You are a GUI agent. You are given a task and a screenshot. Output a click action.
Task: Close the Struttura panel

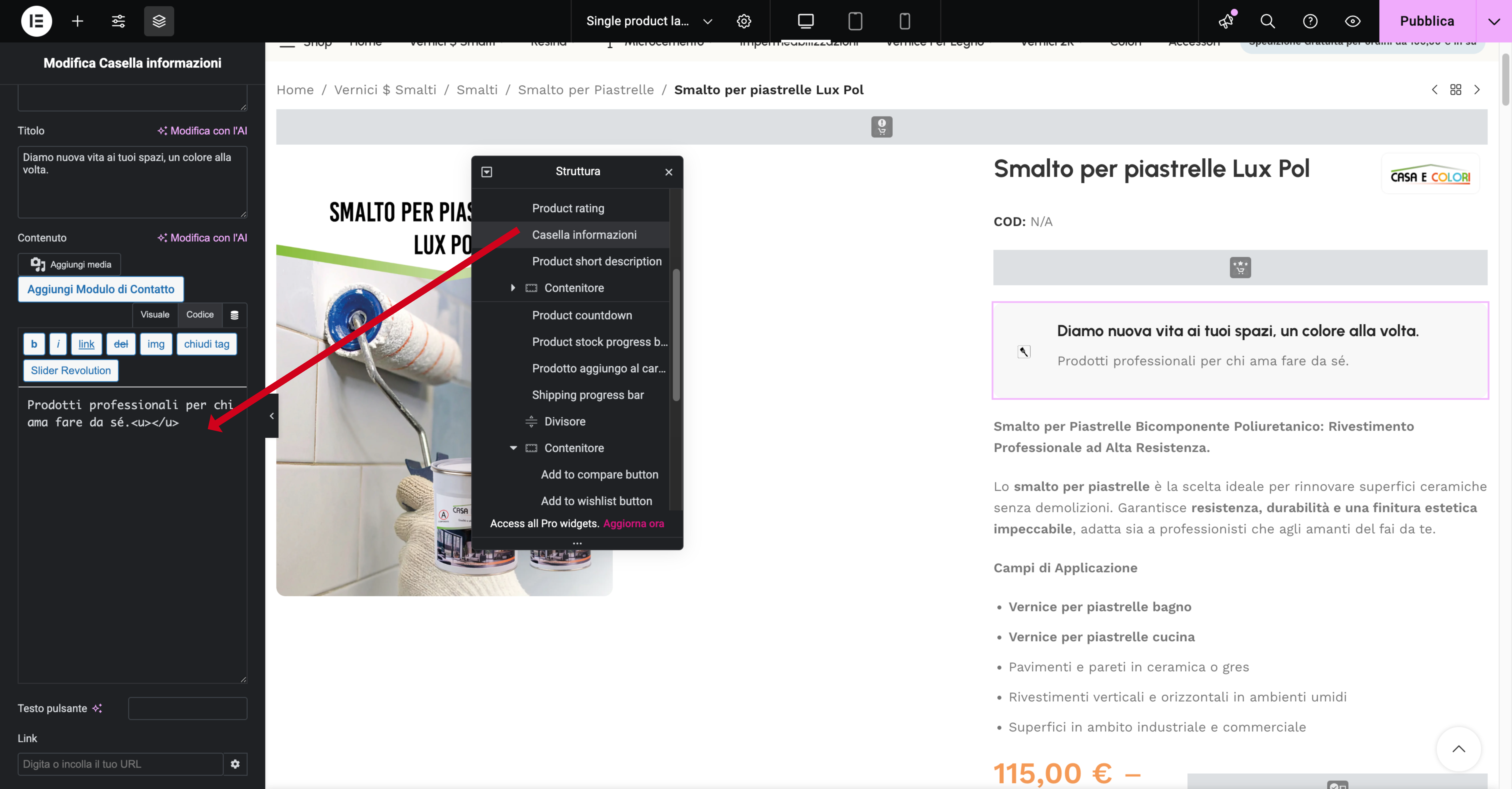668,172
